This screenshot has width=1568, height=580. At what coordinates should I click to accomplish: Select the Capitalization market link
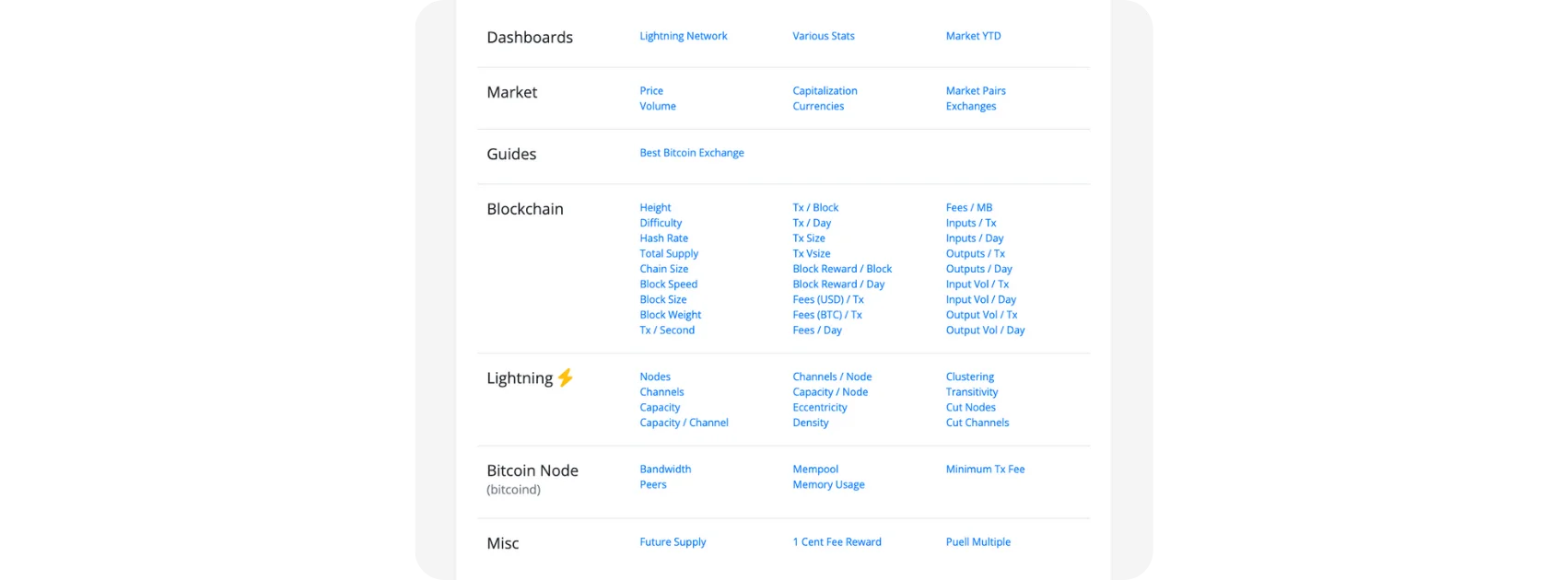[825, 91]
